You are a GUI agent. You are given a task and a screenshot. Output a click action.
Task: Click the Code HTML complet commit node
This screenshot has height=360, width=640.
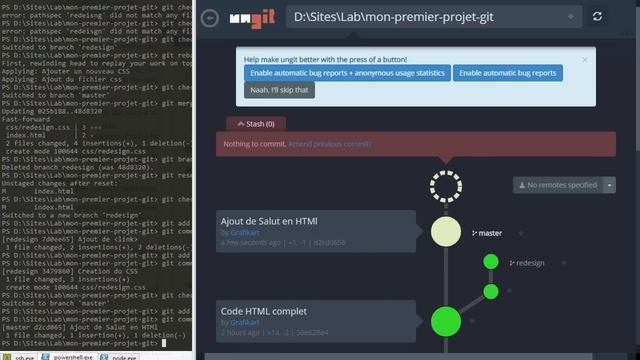[446, 321]
